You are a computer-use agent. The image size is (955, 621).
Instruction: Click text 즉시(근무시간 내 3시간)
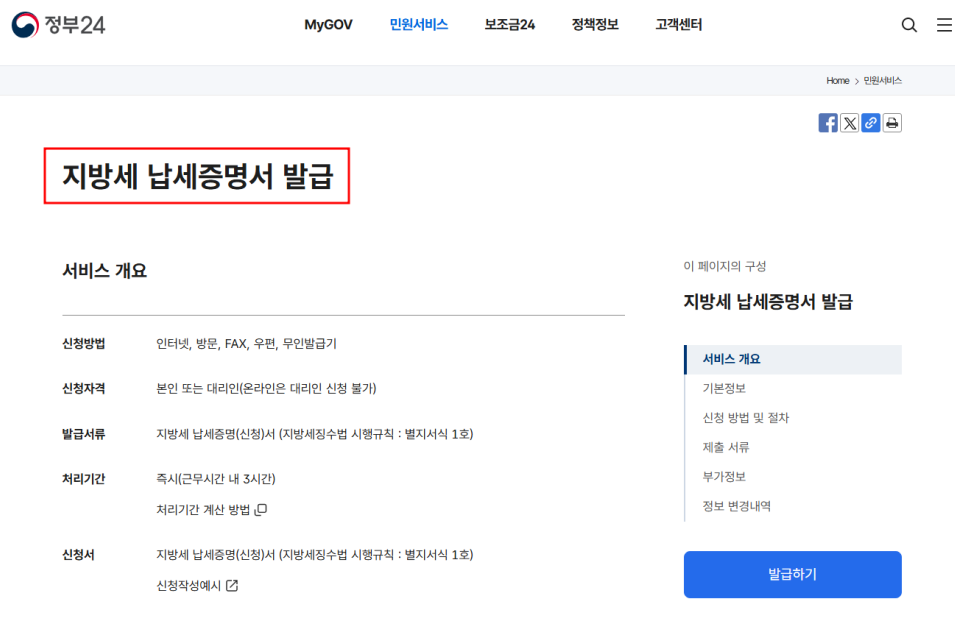click(216, 479)
